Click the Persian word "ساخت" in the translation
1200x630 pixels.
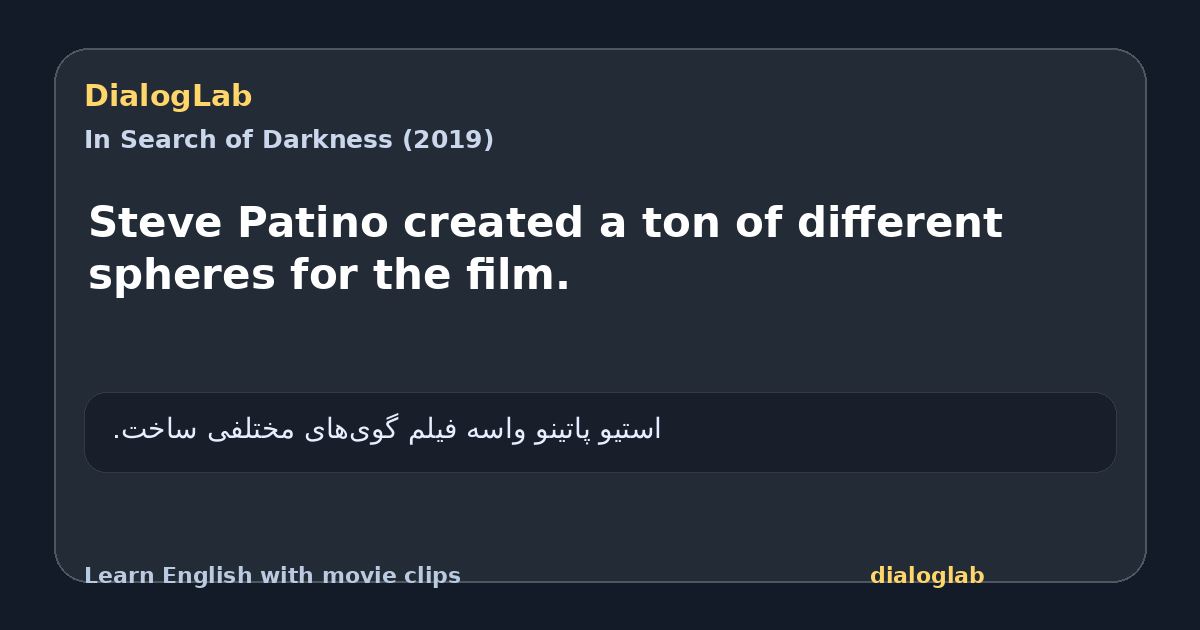pyautogui.click(x=146, y=430)
